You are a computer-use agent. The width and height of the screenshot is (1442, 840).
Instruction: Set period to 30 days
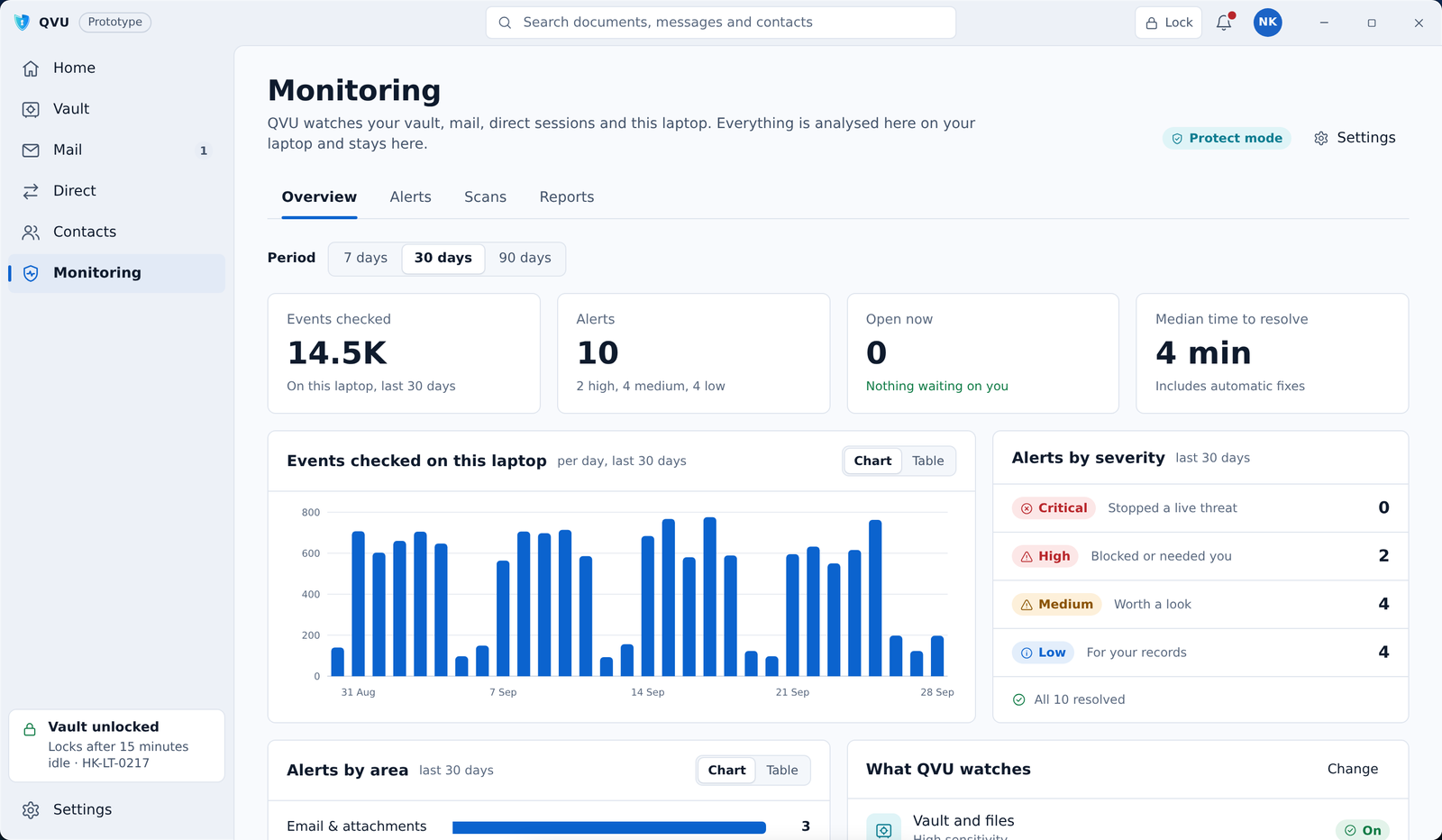[443, 258]
